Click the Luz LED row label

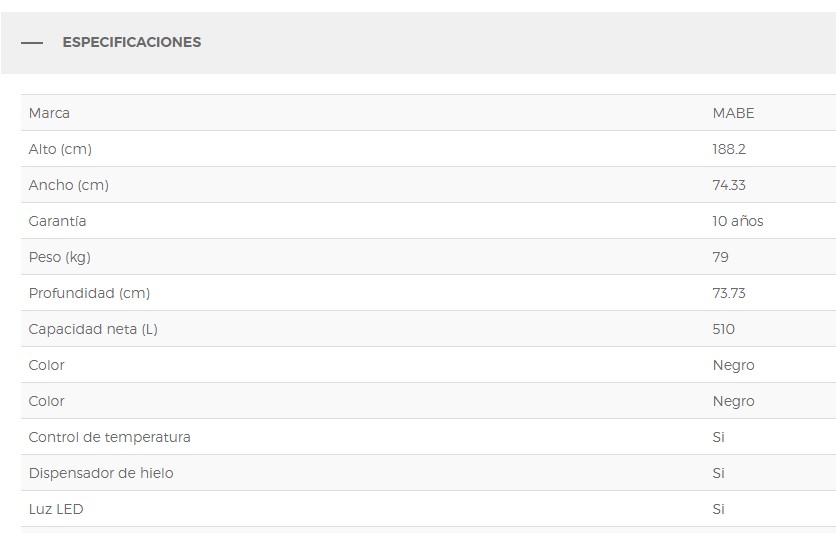click(55, 509)
